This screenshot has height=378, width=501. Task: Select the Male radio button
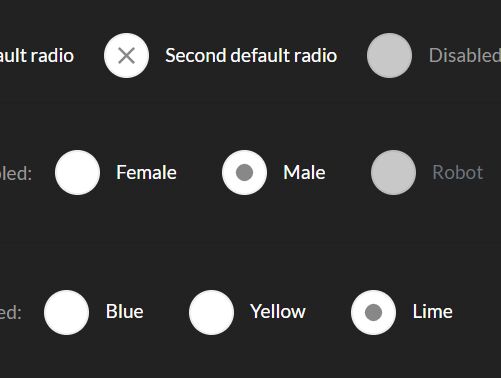click(244, 172)
